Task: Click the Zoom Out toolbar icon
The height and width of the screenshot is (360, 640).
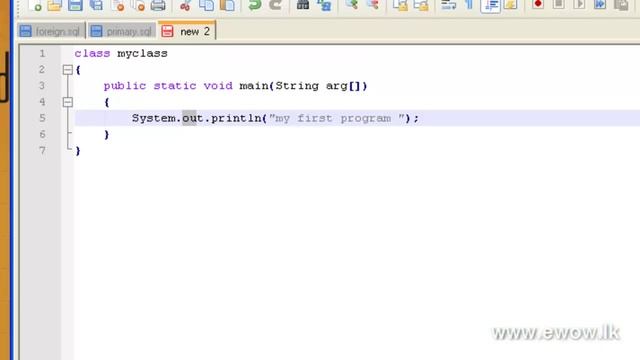Action: click(373, 5)
